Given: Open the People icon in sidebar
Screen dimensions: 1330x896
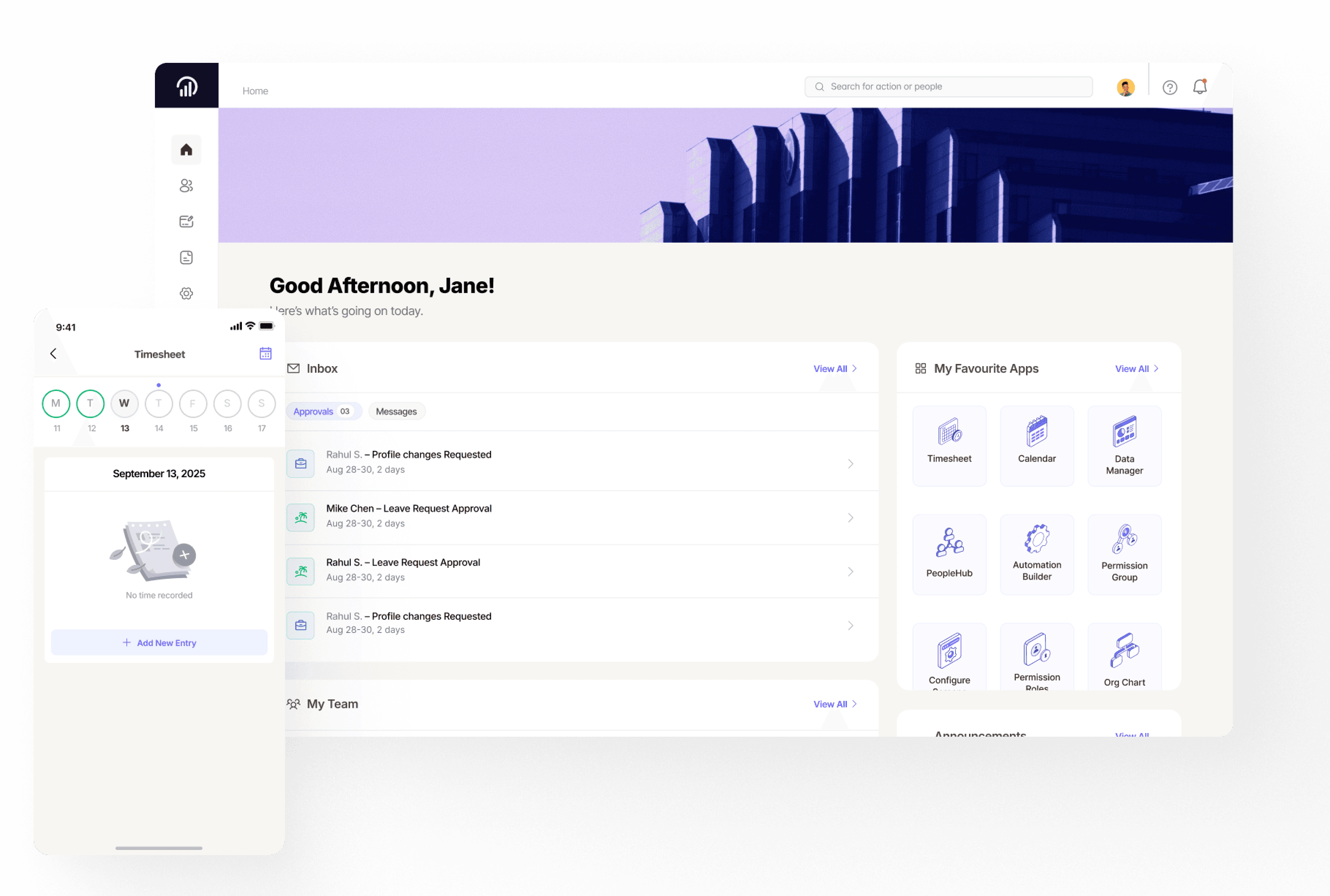Looking at the screenshot, I should tap(186, 186).
